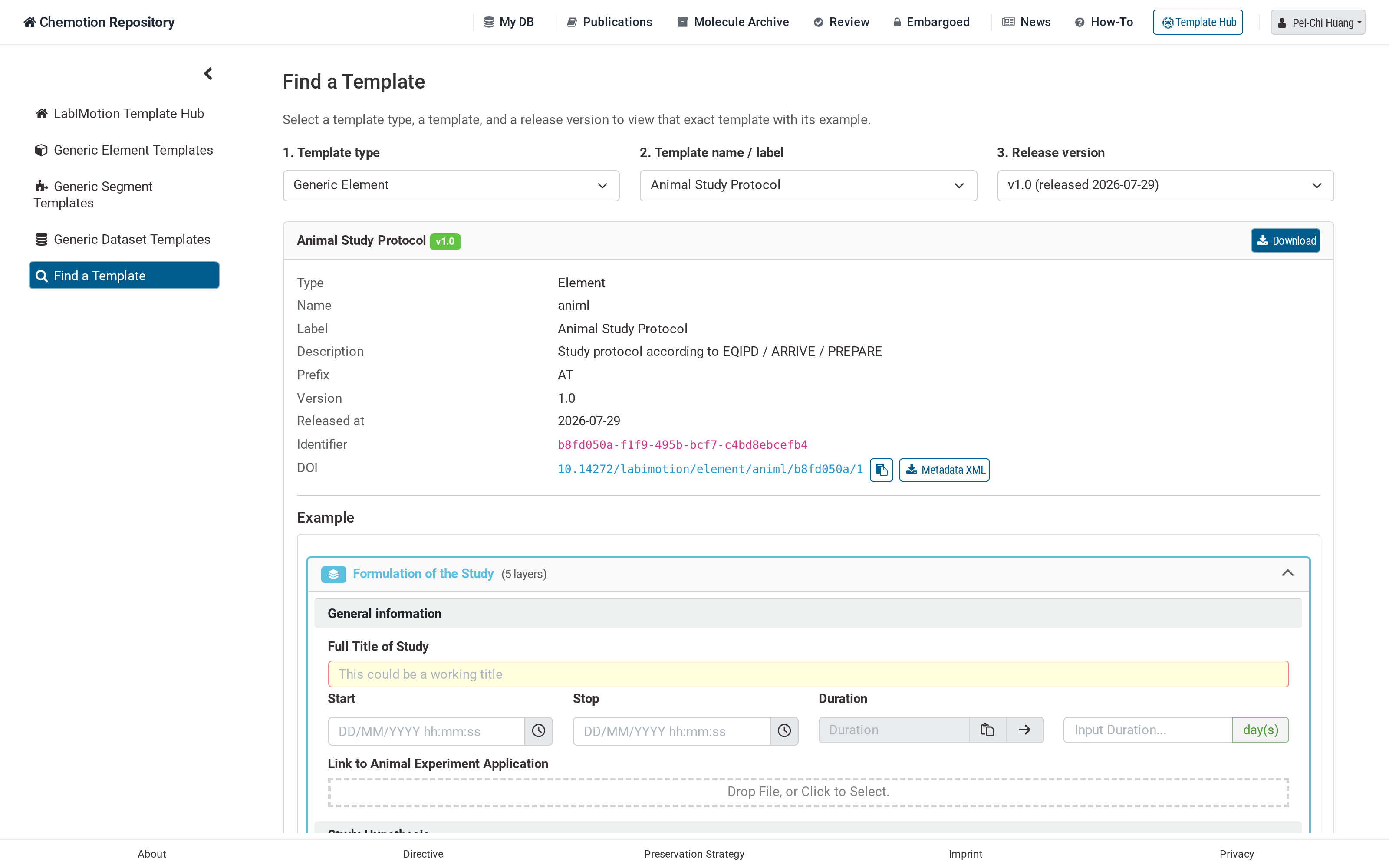The width and height of the screenshot is (1389, 868).
Task: Select Find a Template in the sidebar
Action: 124,276
